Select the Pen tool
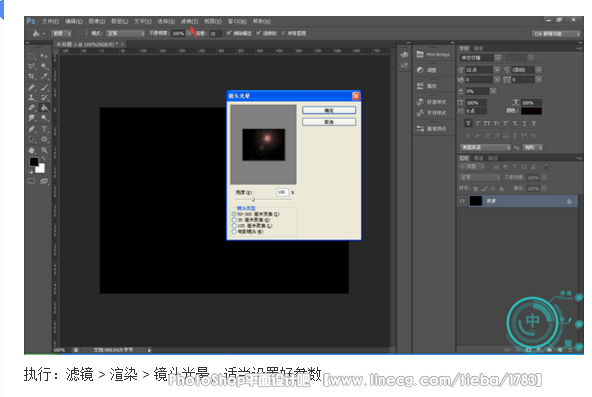Screen dimensions: 592x397 pyautogui.click(x=32, y=129)
